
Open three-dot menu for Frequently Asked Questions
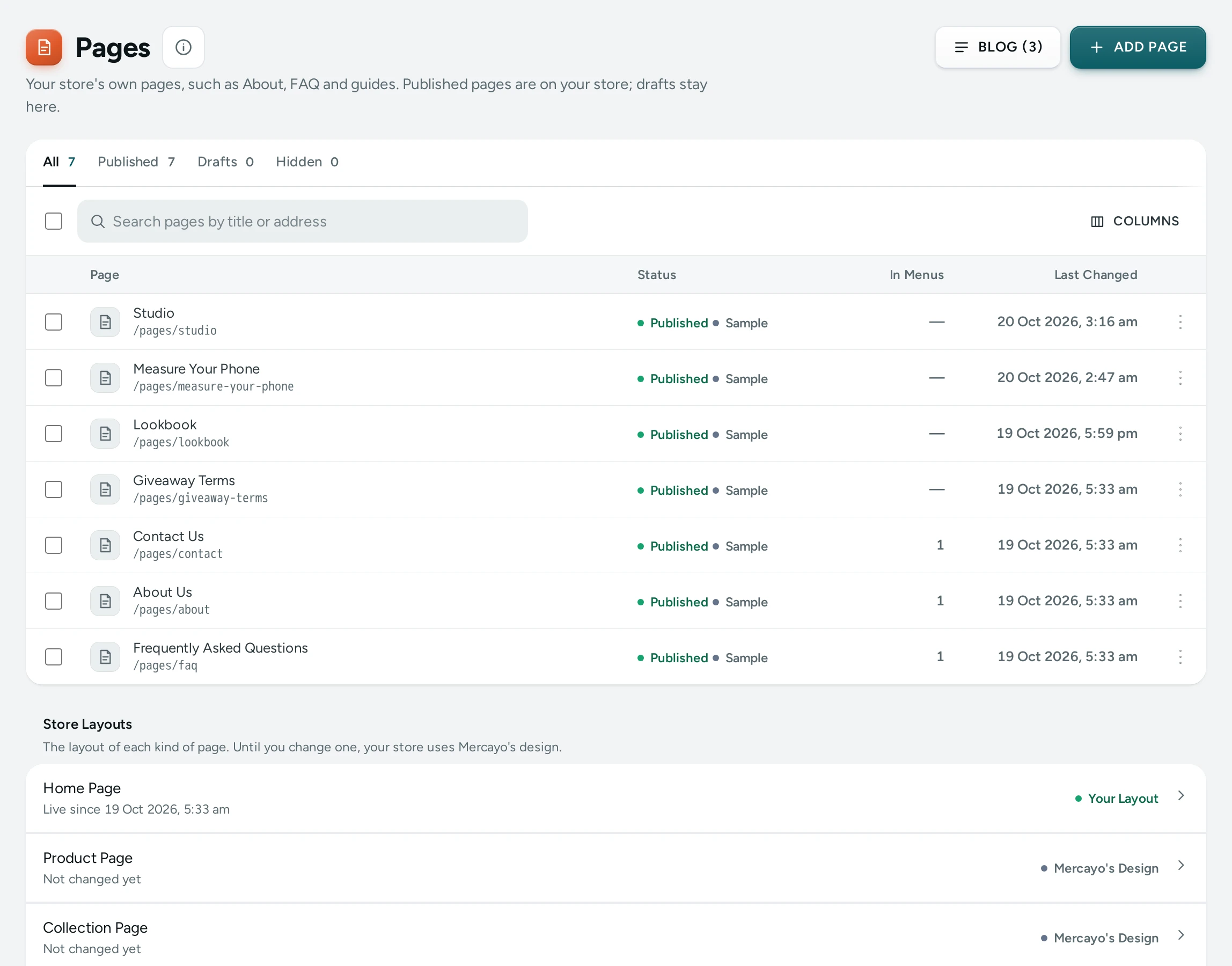1180,657
